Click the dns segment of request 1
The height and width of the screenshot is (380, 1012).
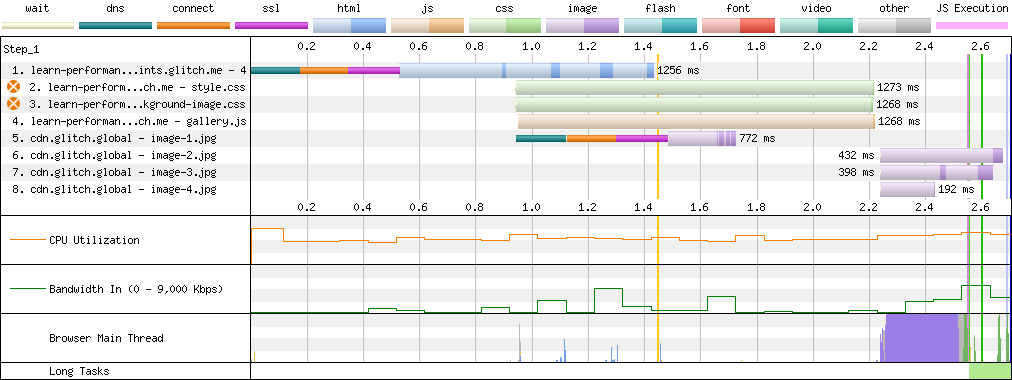point(275,70)
